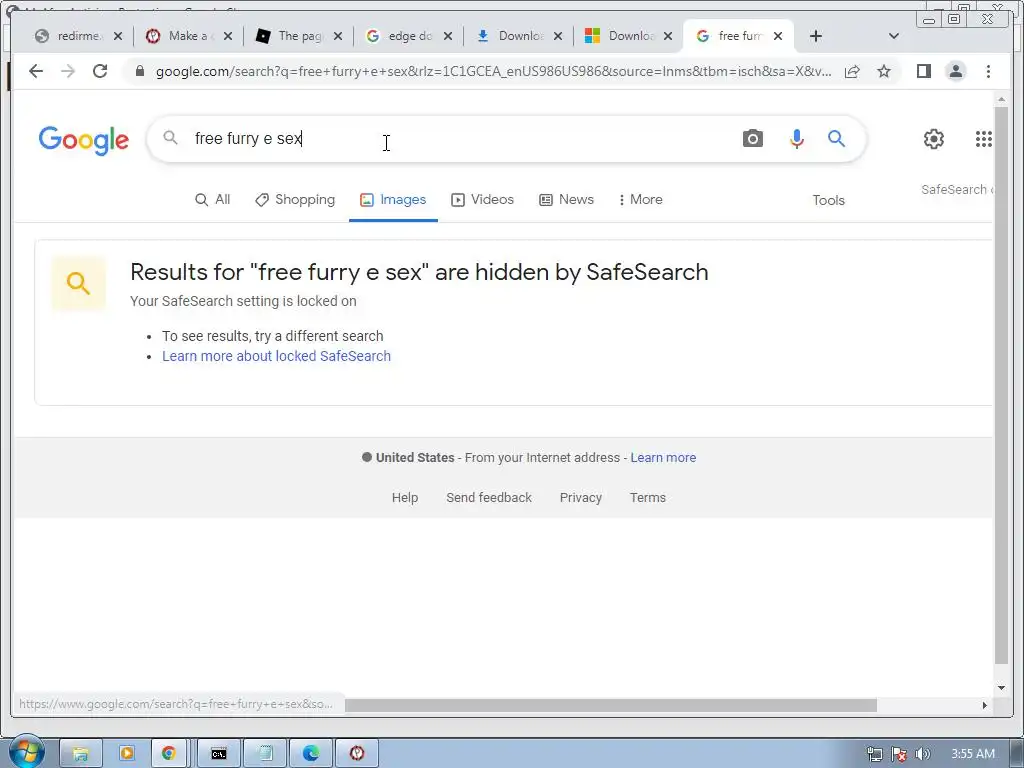Select the All search category

[213, 199]
